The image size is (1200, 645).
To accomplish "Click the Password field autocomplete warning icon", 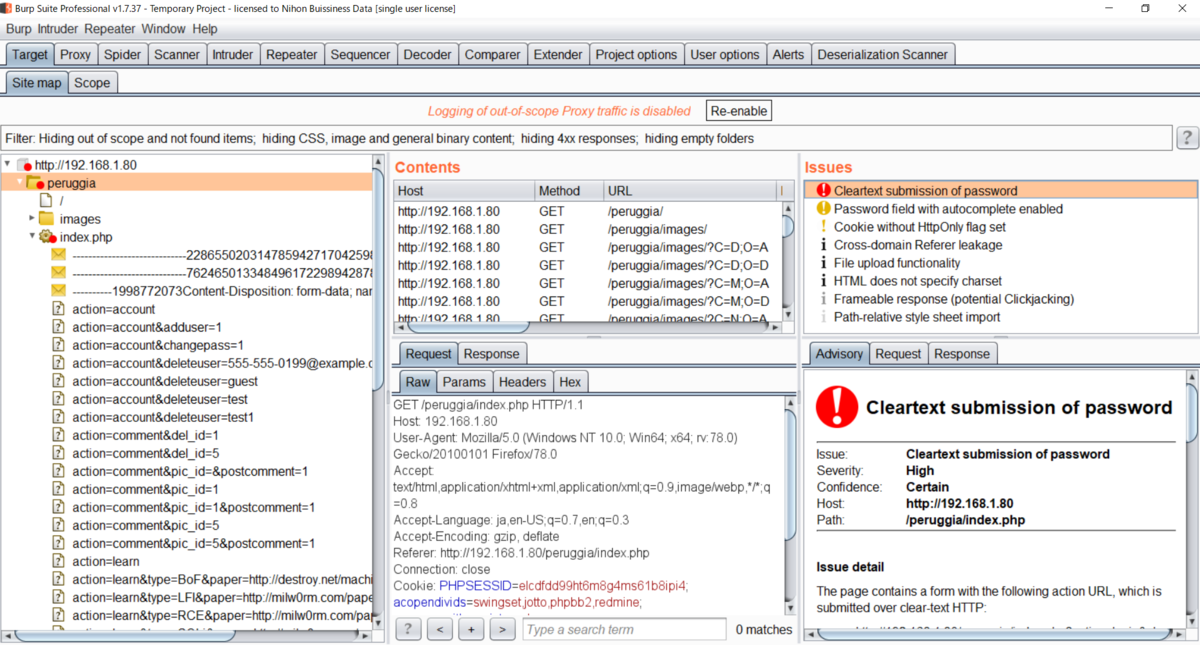I will (x=824, y=209).
